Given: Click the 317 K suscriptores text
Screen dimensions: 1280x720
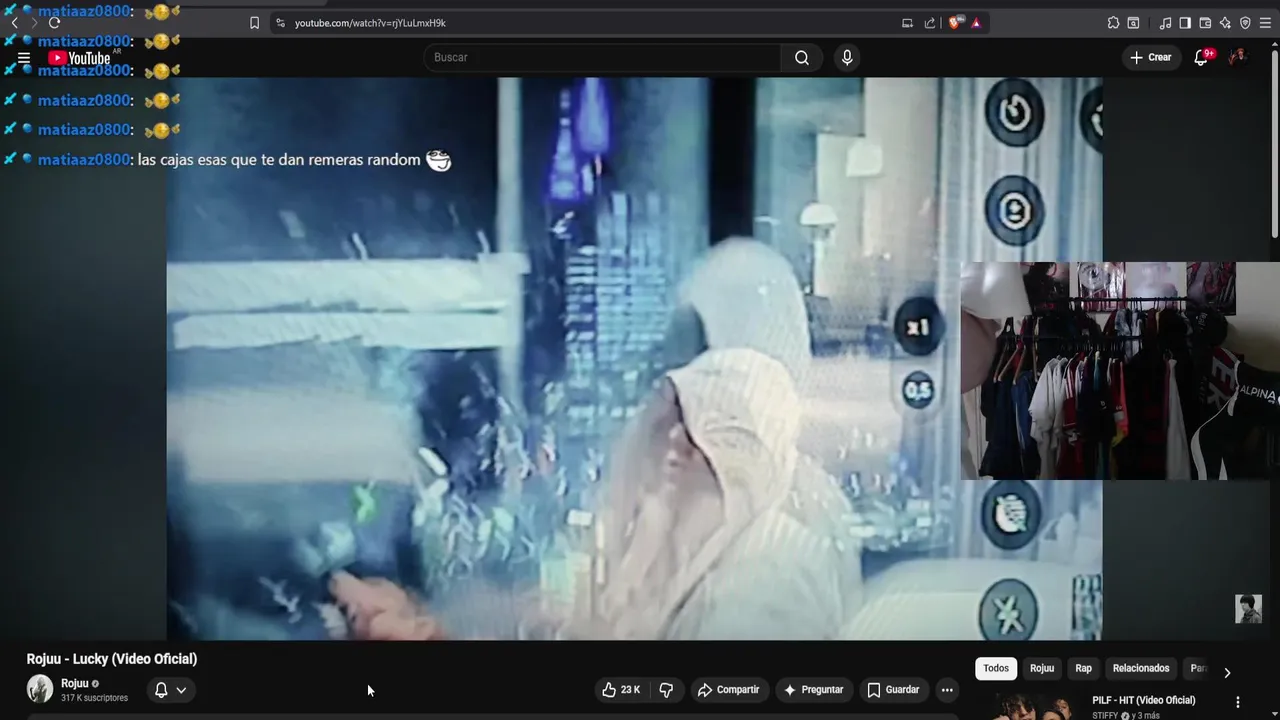Looking at the screenshot, I should tap(94, 698).
